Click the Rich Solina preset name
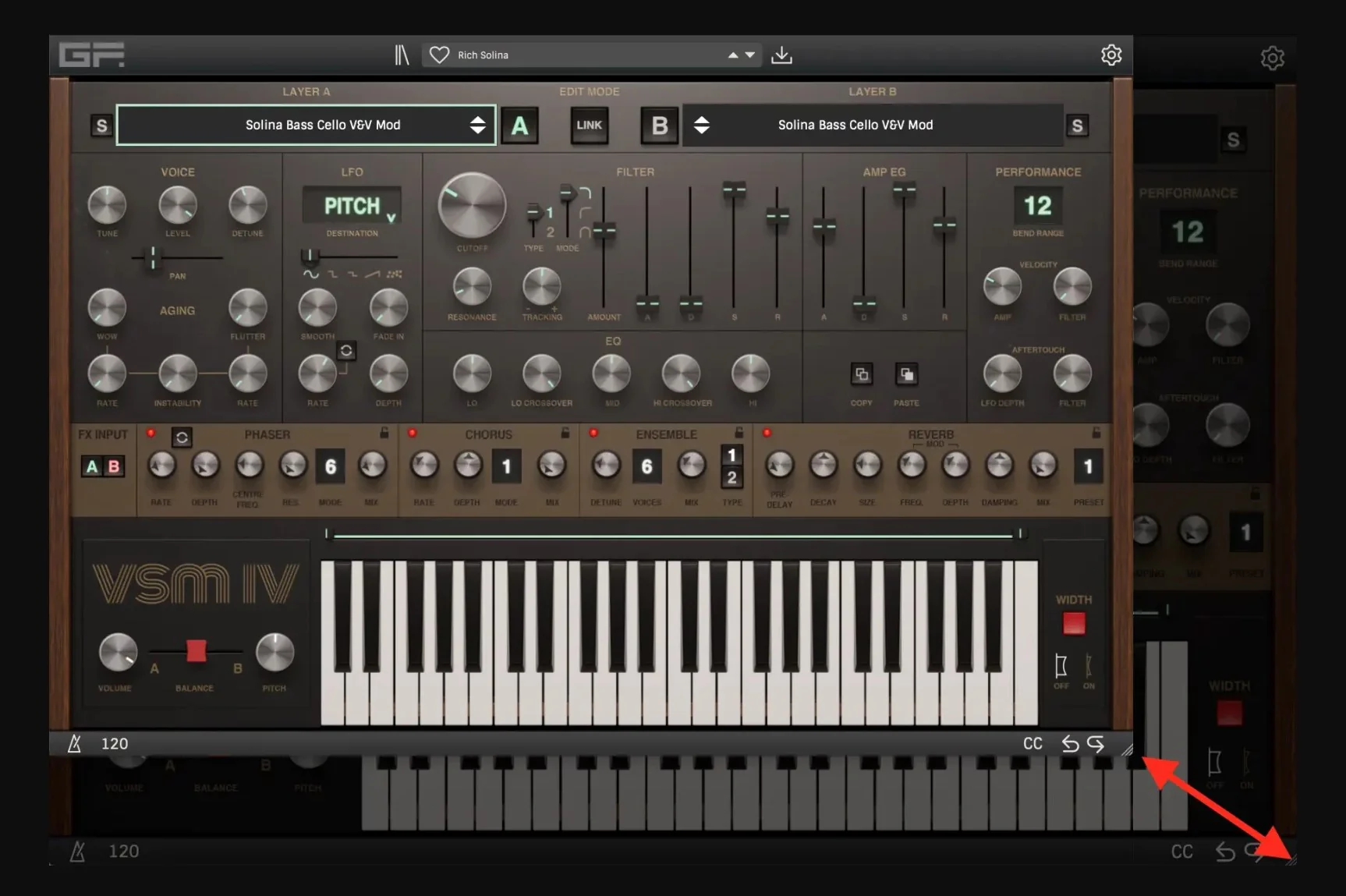This screenshot has height=896, width=1346. (x=483, y=55)
